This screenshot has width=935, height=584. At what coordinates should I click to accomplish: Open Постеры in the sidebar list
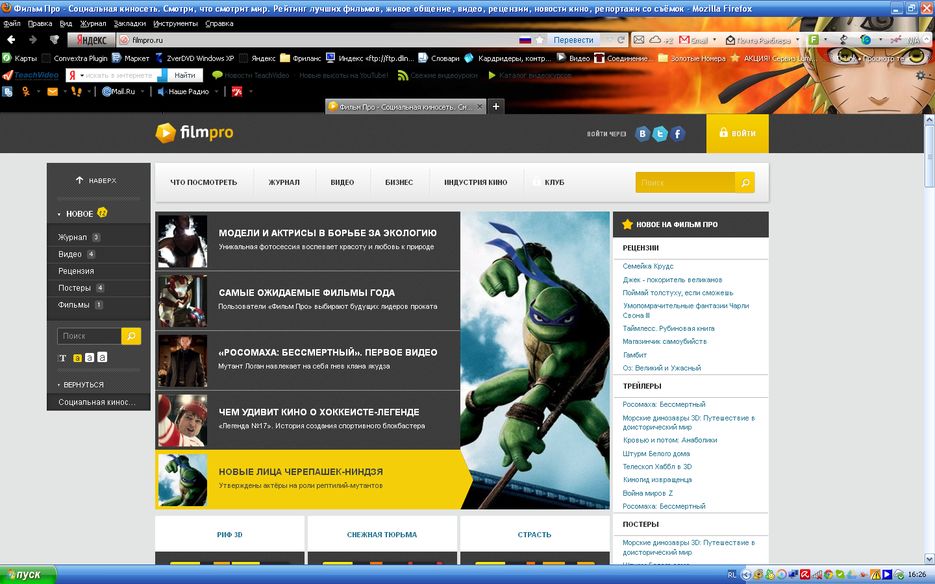pyautogui.click(x=75, y=288)
